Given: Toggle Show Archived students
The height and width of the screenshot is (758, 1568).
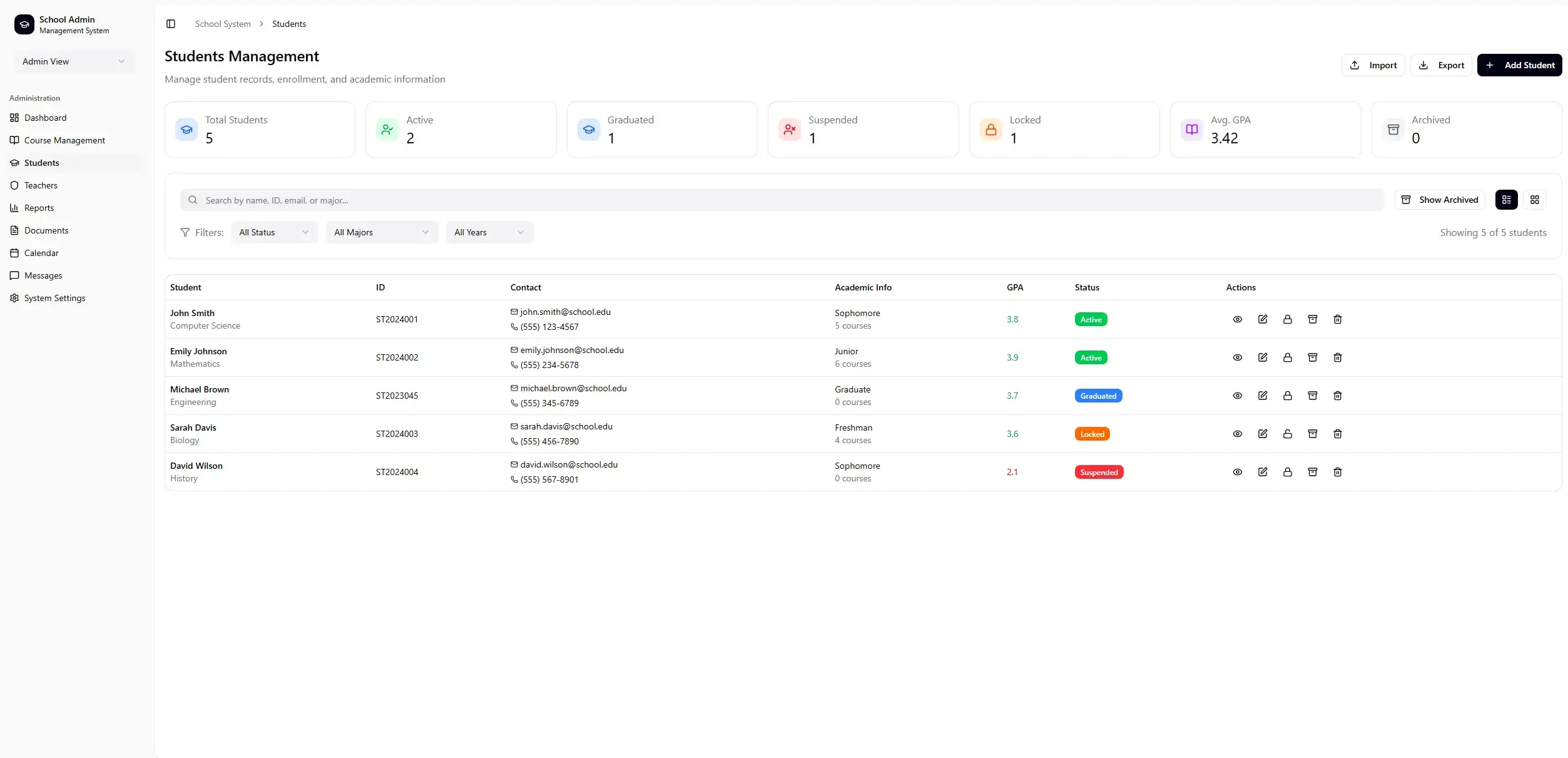Looking at the screenshot, I should (x=1439, y=200).
